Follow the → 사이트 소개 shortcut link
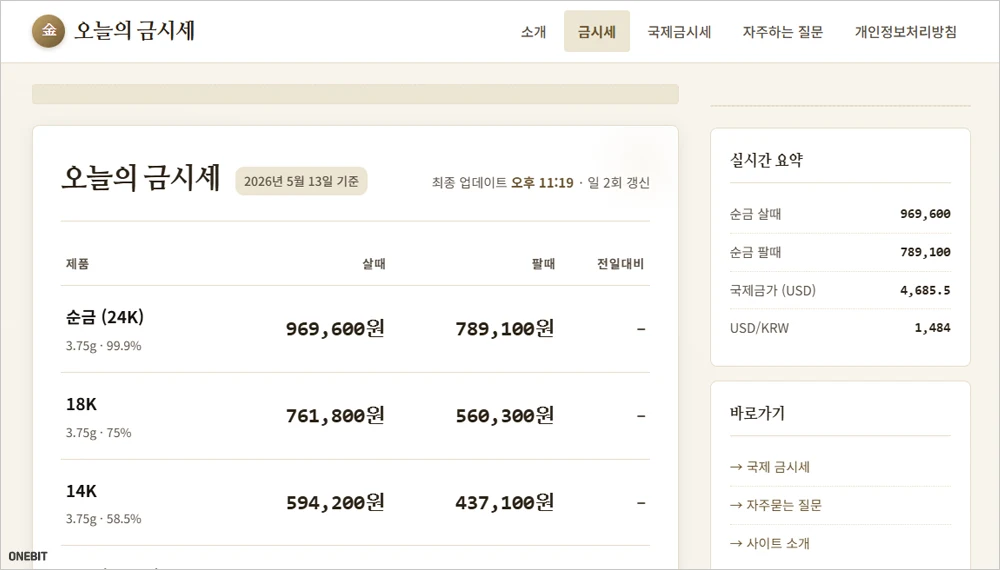This screenshot has width=1000, height=570. pos(770,543)
